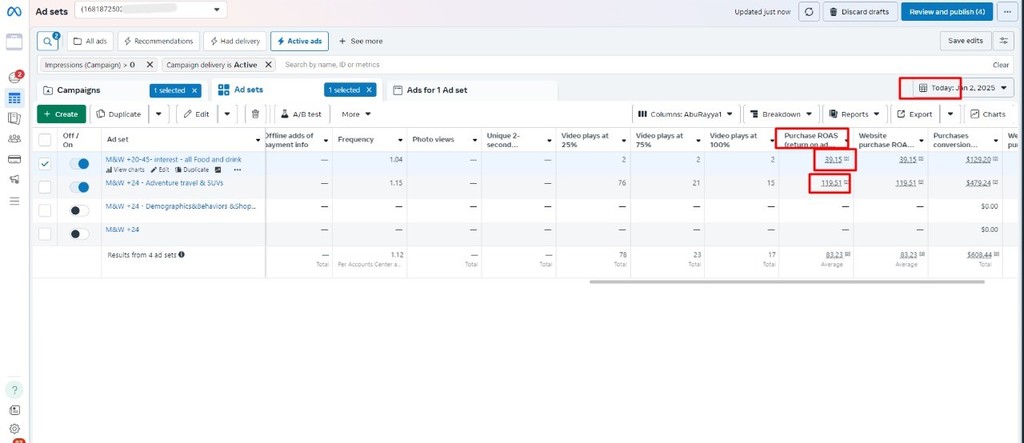Toggle the select-all checkbox in table header
The height and width of the screenshot is (443, 1024).
pyautogui.click(x=44, y=139)
